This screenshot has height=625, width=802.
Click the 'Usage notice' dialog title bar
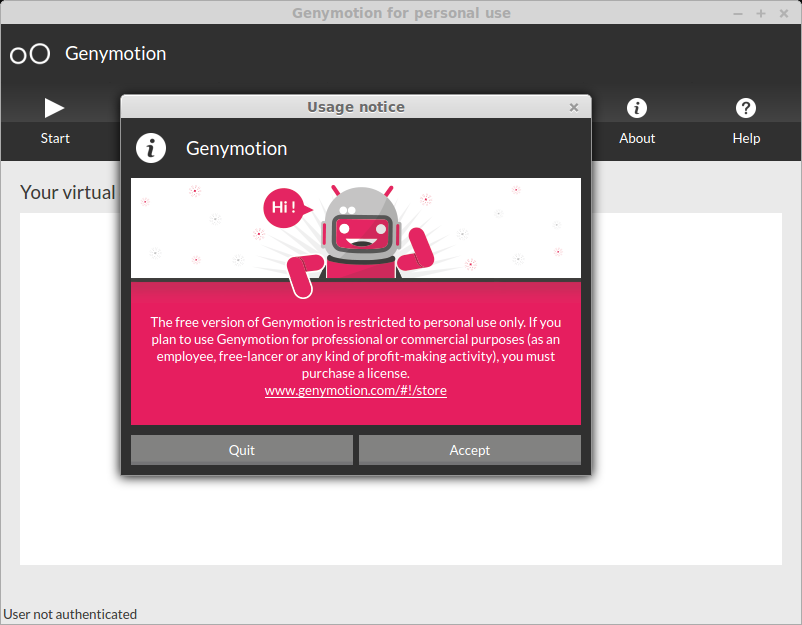356,107
